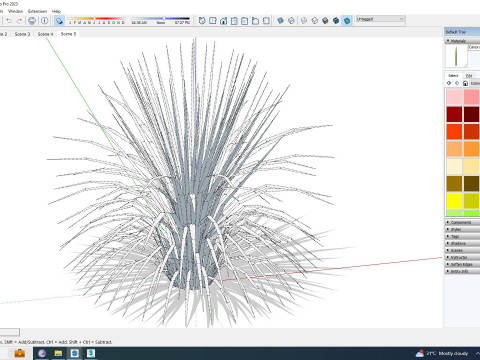This screenshot has height=360, width=480.
Task: Expand the Components panel
Action: pyautogui.click(x=462, y=222)
